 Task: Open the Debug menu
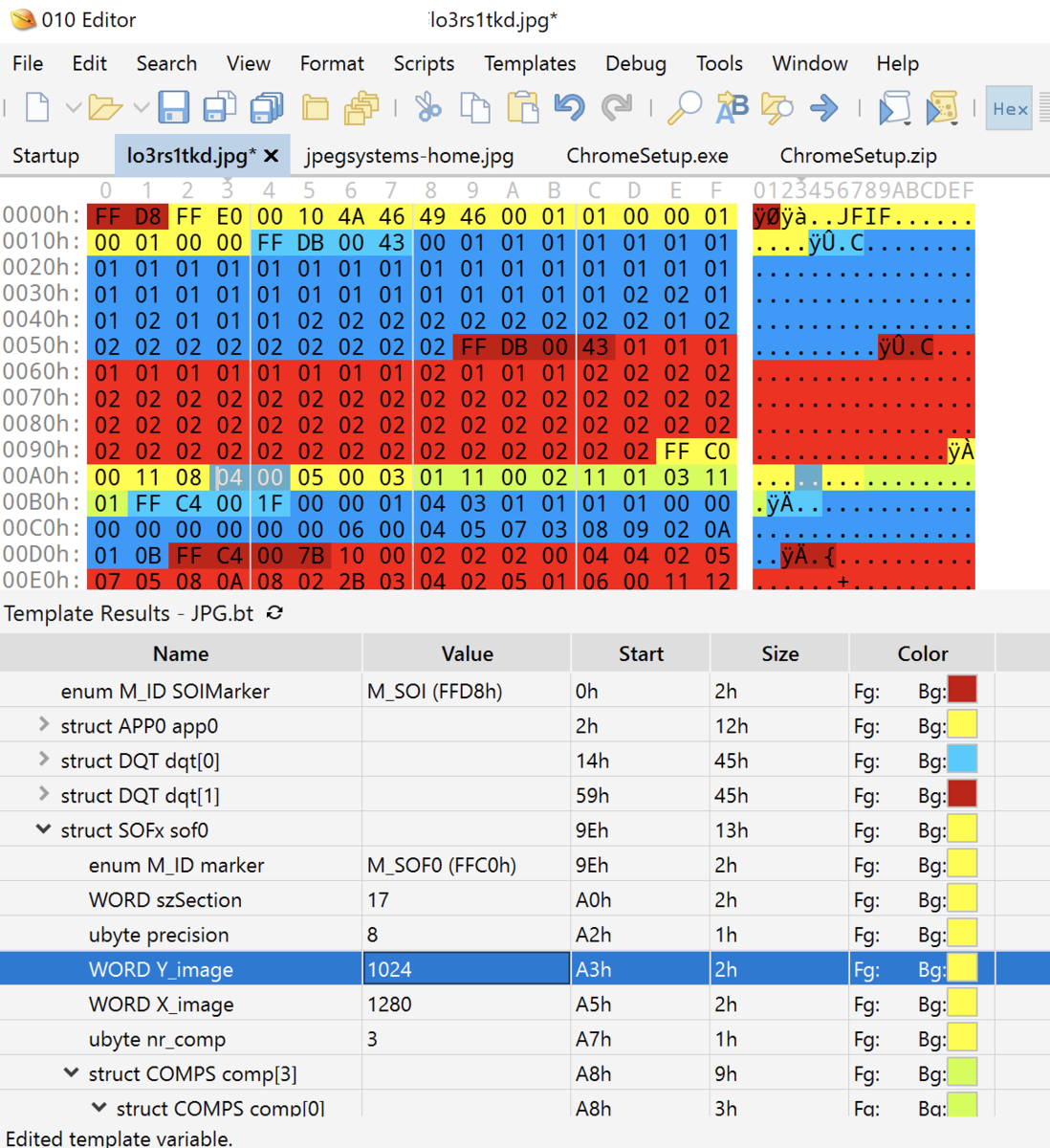[636, 63]
